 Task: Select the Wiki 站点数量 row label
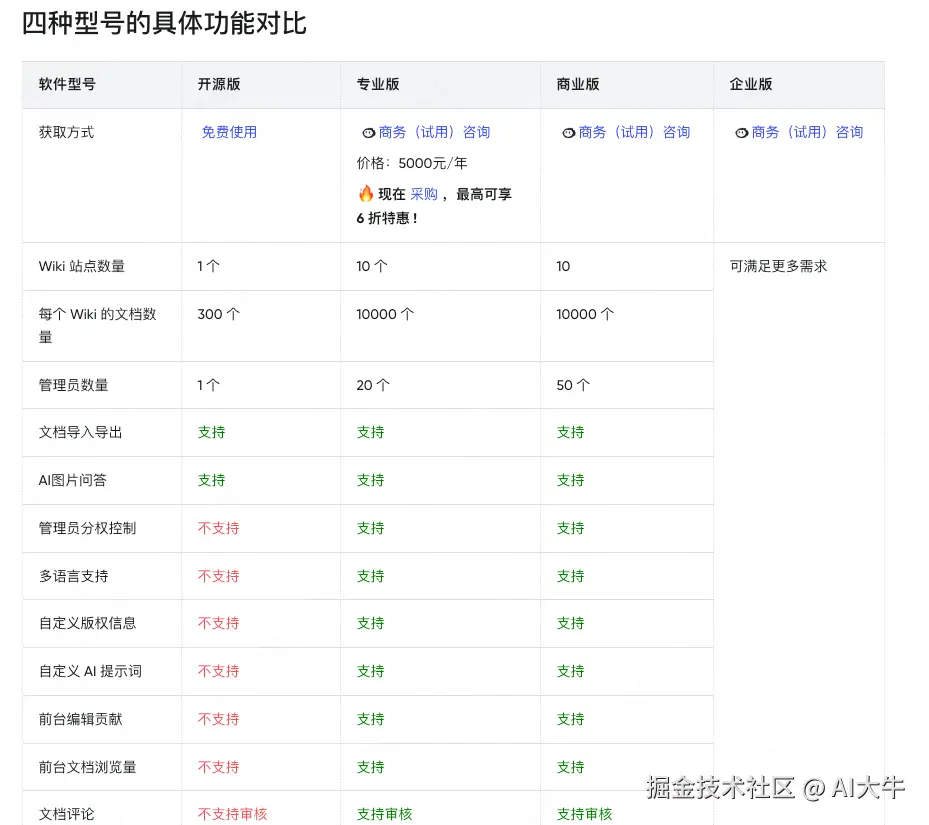(x=82, y=266)
